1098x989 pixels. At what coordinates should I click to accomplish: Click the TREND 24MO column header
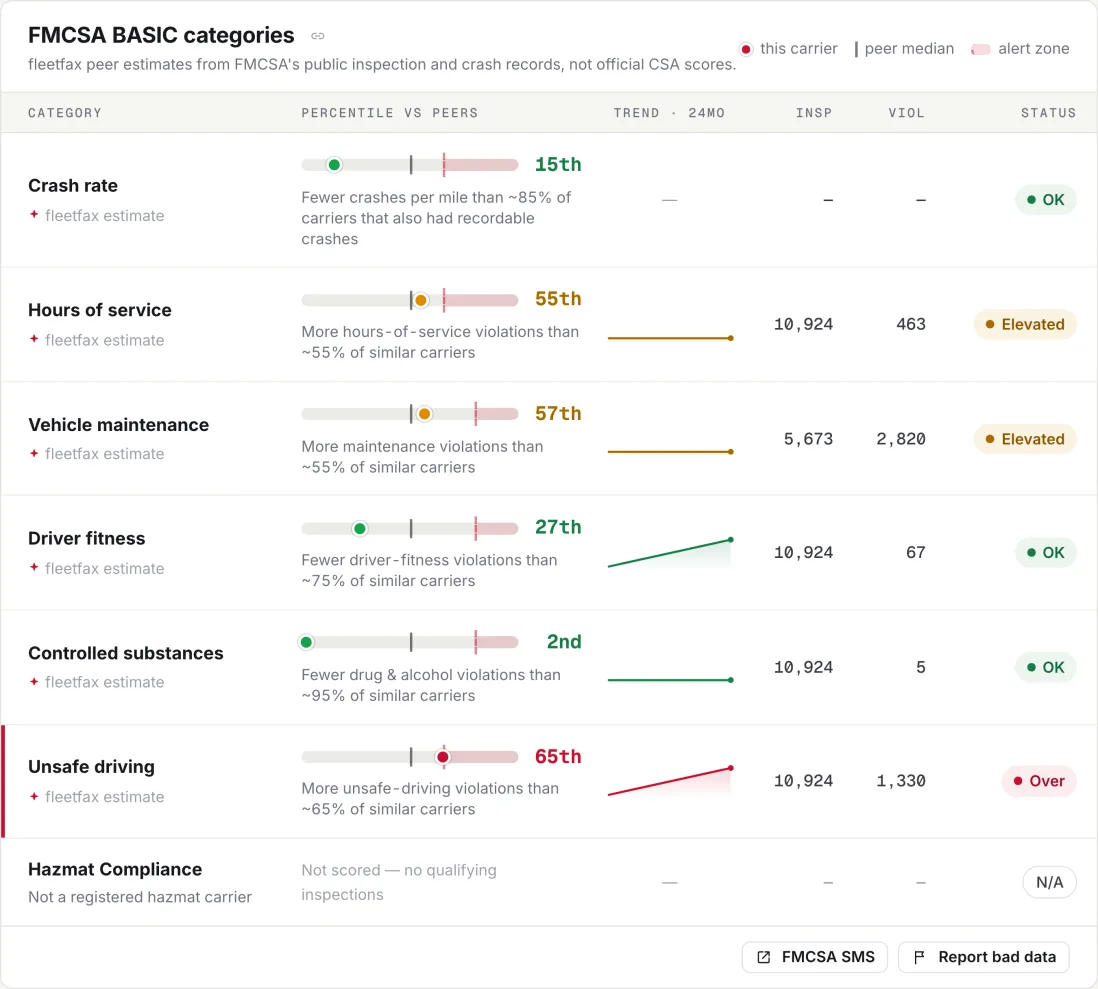pyautogui.click(x=669, y=113)
